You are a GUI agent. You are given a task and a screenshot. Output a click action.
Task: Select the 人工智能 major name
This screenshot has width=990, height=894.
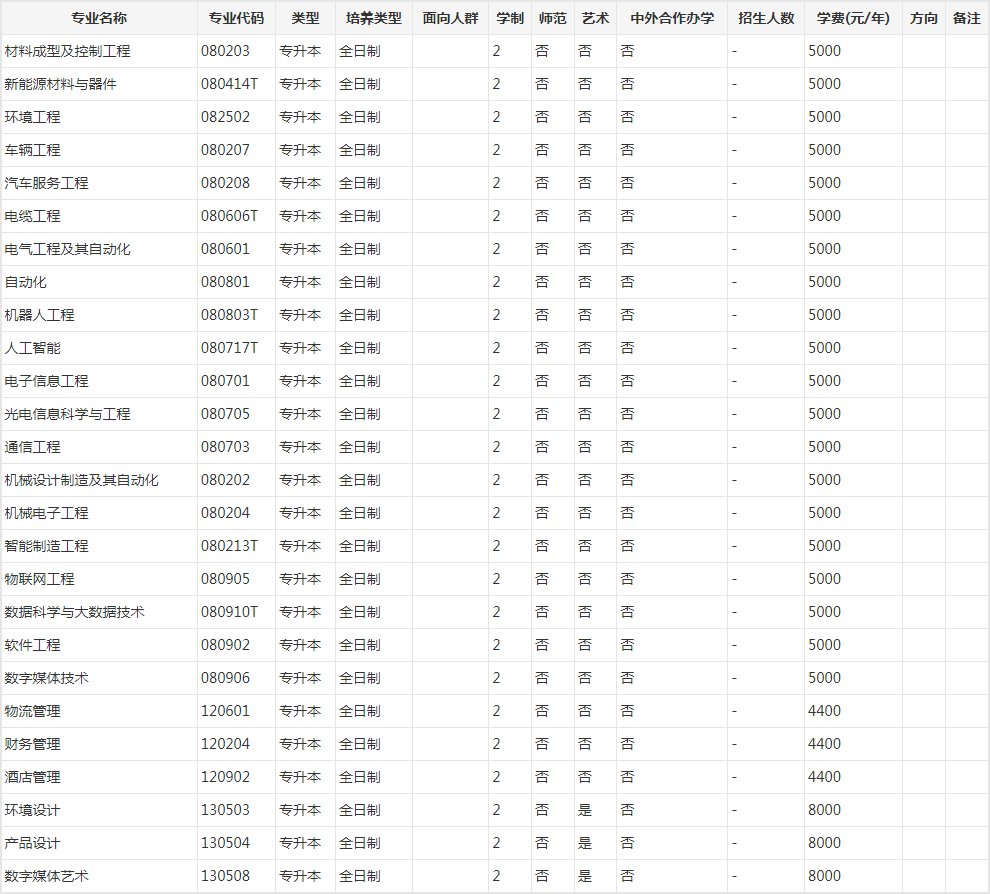point(32,348)
